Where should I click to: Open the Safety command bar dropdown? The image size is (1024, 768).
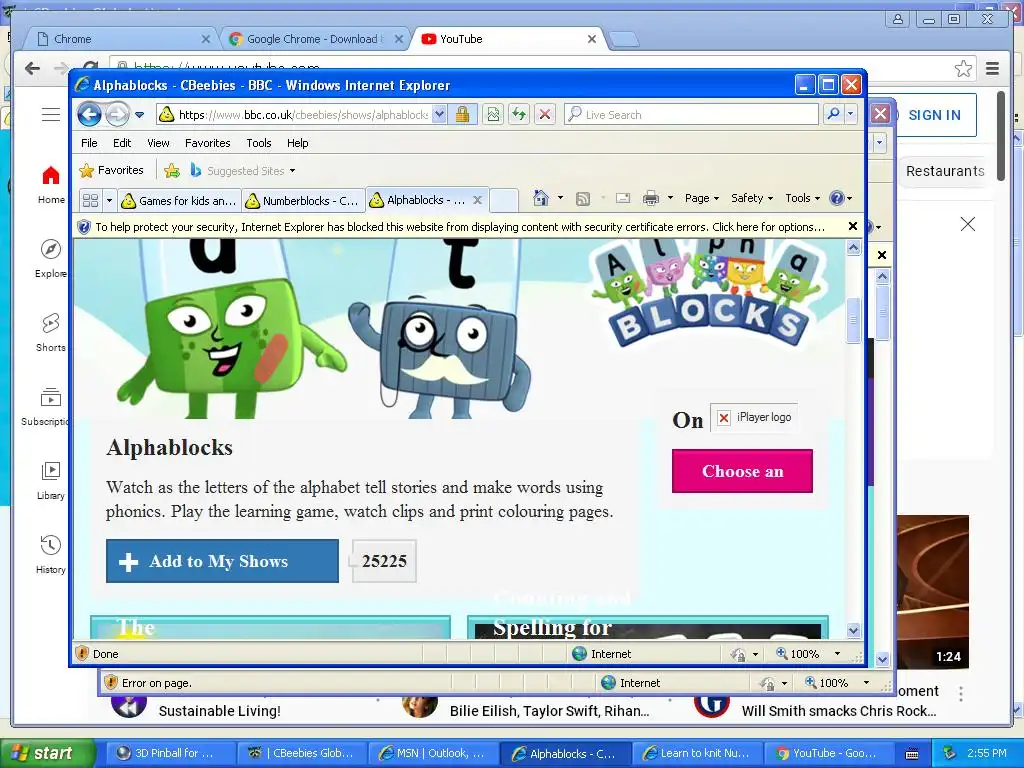(752, 198)
